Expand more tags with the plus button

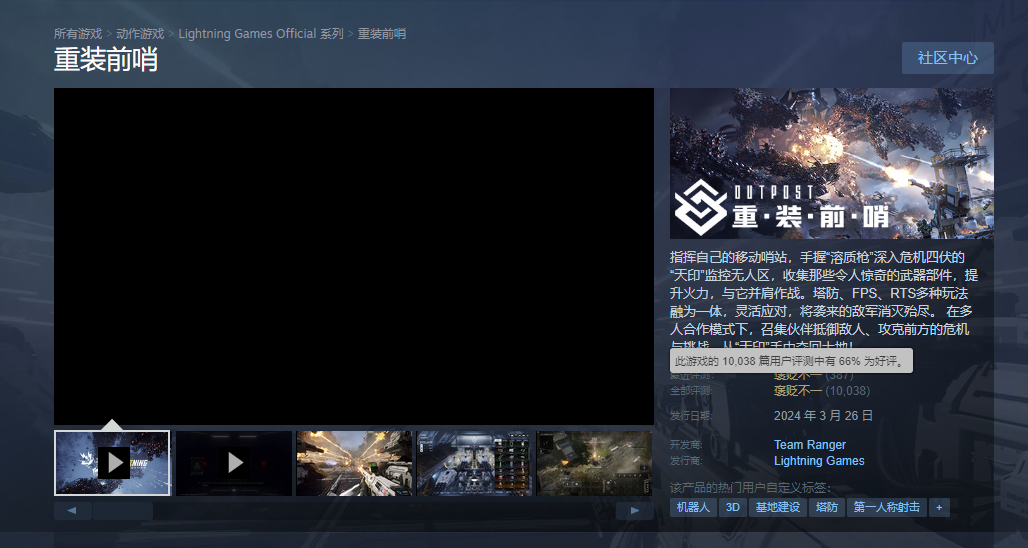[x=939, y=507]
